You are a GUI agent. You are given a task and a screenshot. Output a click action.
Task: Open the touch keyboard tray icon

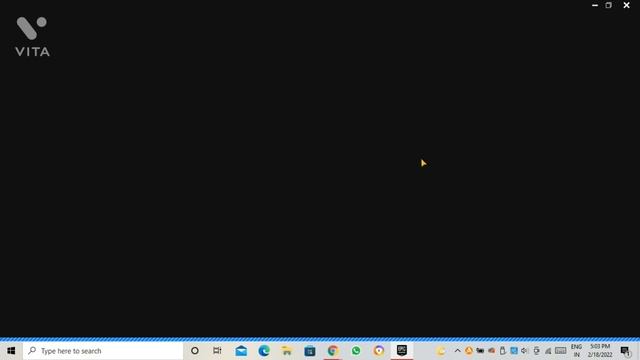[560, 351]
